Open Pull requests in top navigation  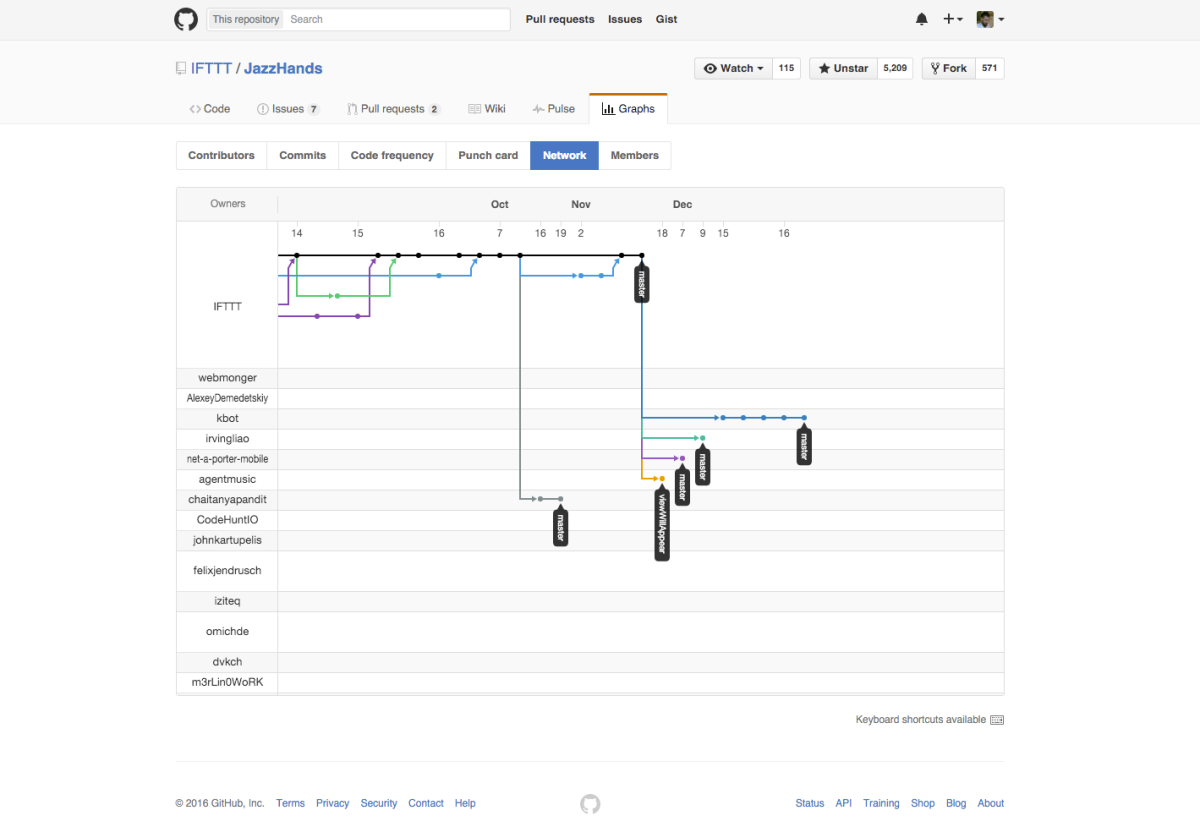click(x=560, y=19)
